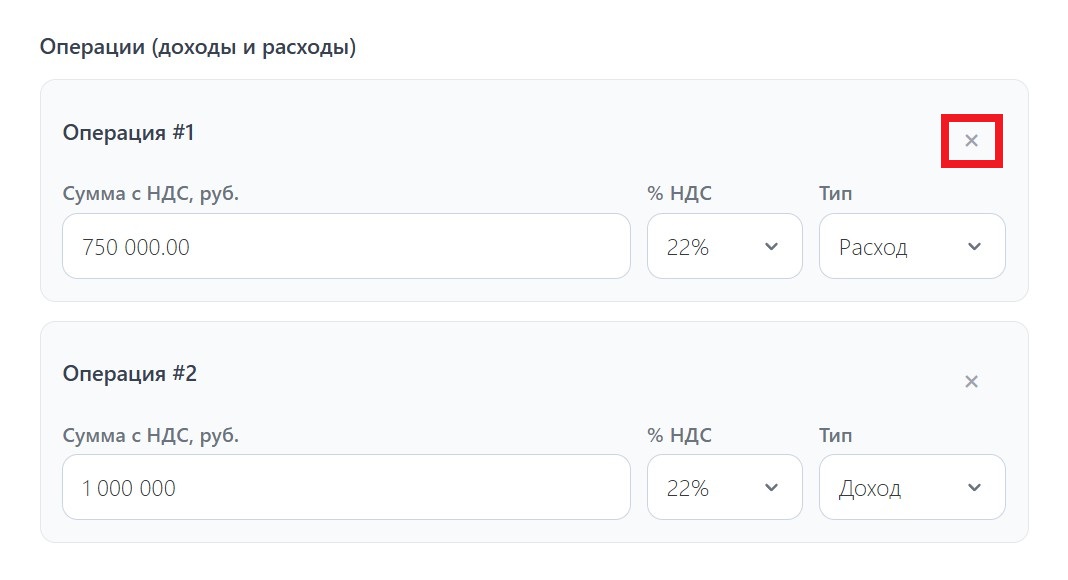The width and height of the screenshot is (1068, 580).
Task: Click the dismiss icon in the second operation card
Action: tap(969, 381)
